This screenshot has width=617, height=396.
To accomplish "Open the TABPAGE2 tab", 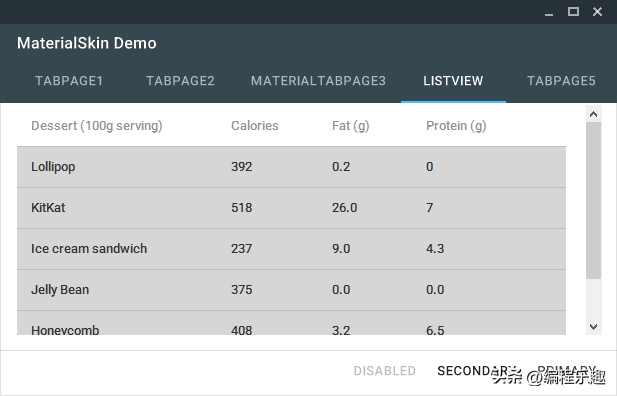I will pyautogui.click(x=180, y=81).
